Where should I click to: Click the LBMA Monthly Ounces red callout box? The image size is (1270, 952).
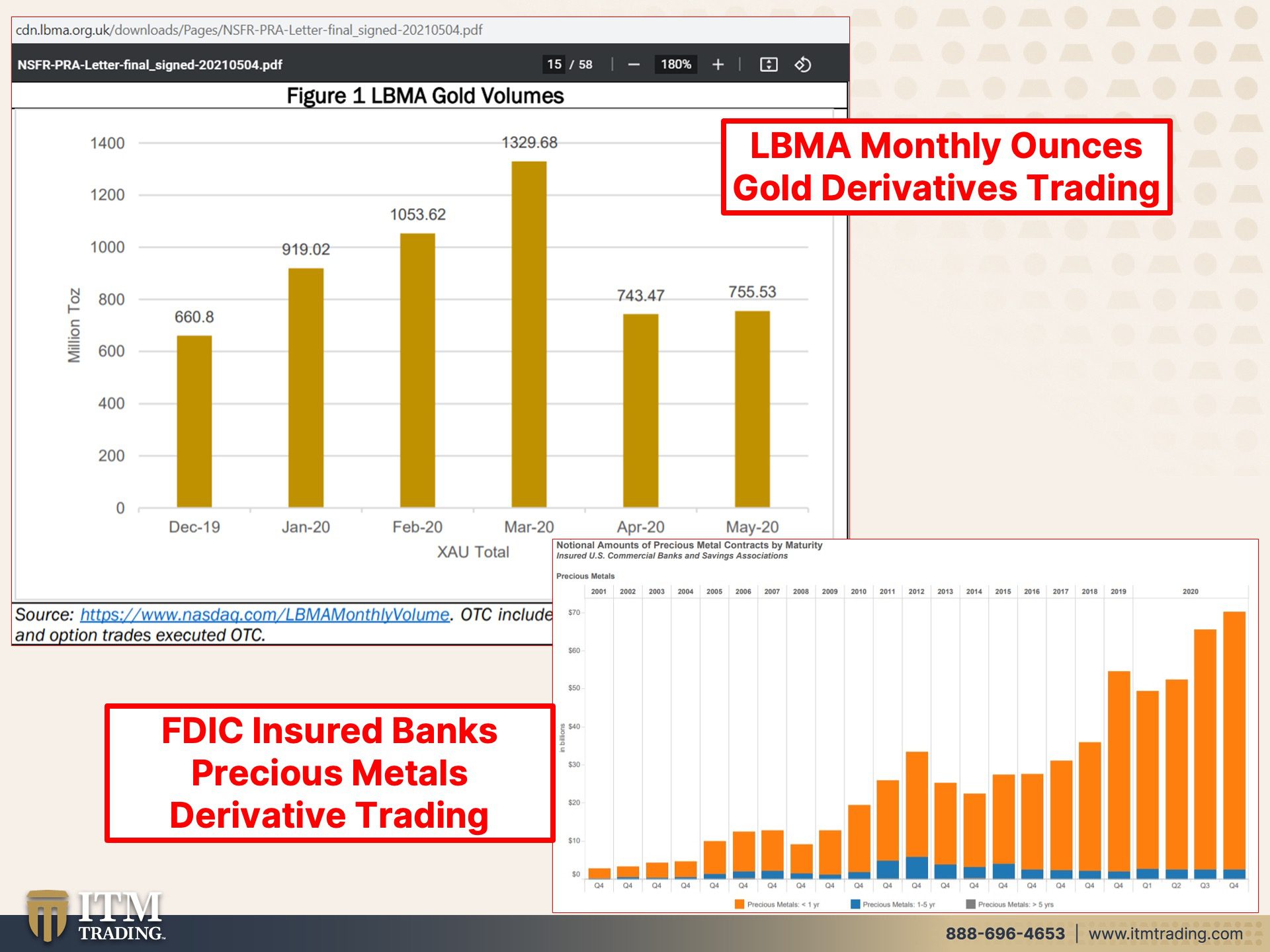pyautogui.click(x=947, y=167)
